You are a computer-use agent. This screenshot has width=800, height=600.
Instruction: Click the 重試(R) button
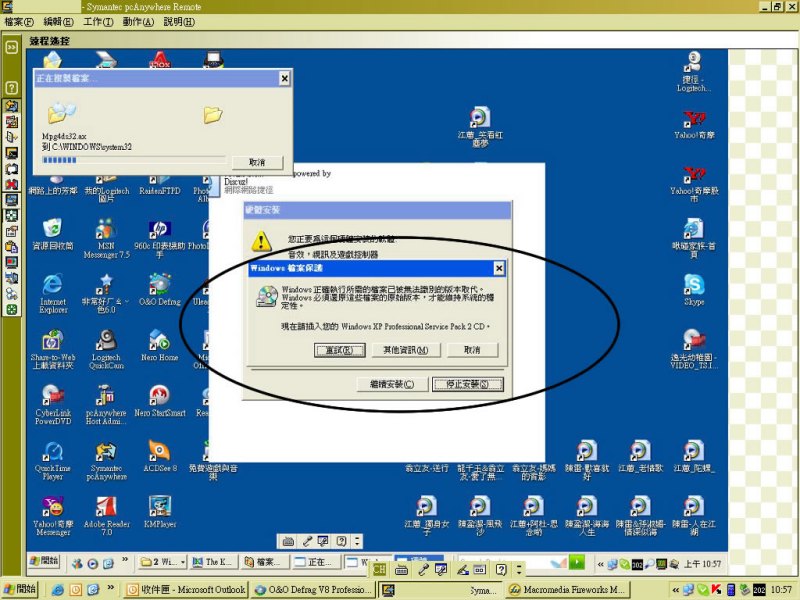[x=340, y=350]
